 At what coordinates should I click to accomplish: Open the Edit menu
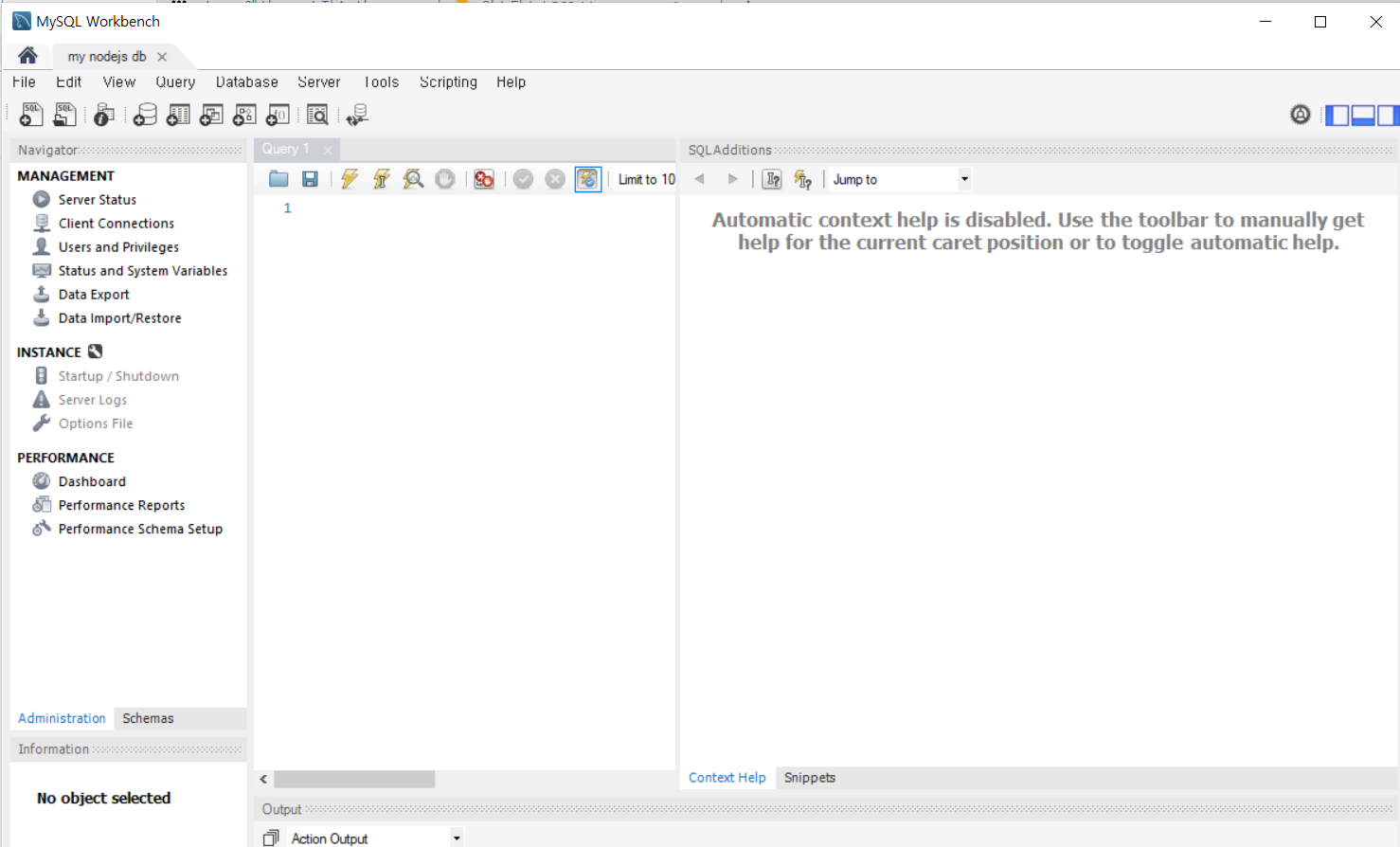pyautogui.click(x=68, y=82)
